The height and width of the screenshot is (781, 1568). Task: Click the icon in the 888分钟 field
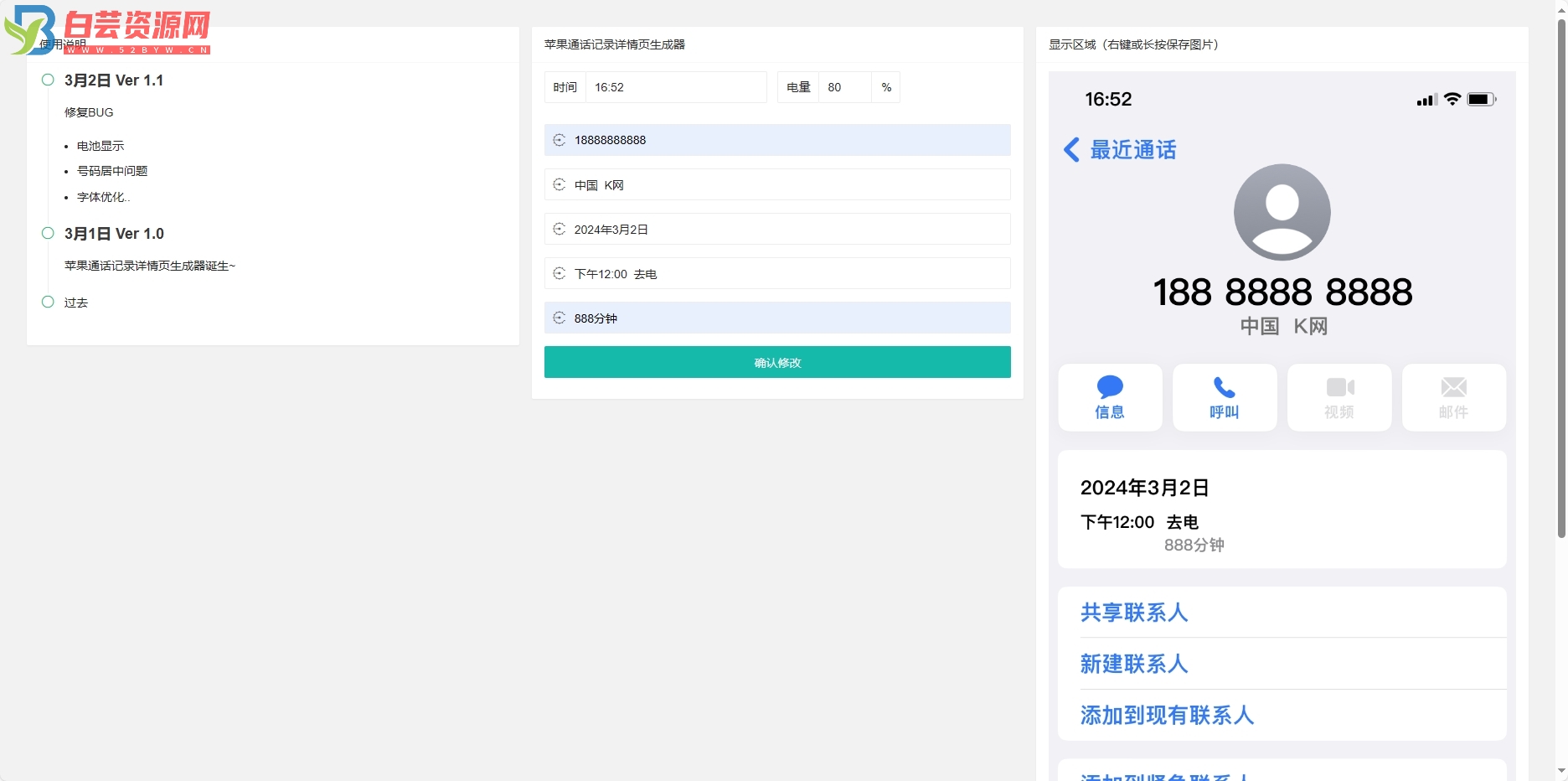pos(560,318)
